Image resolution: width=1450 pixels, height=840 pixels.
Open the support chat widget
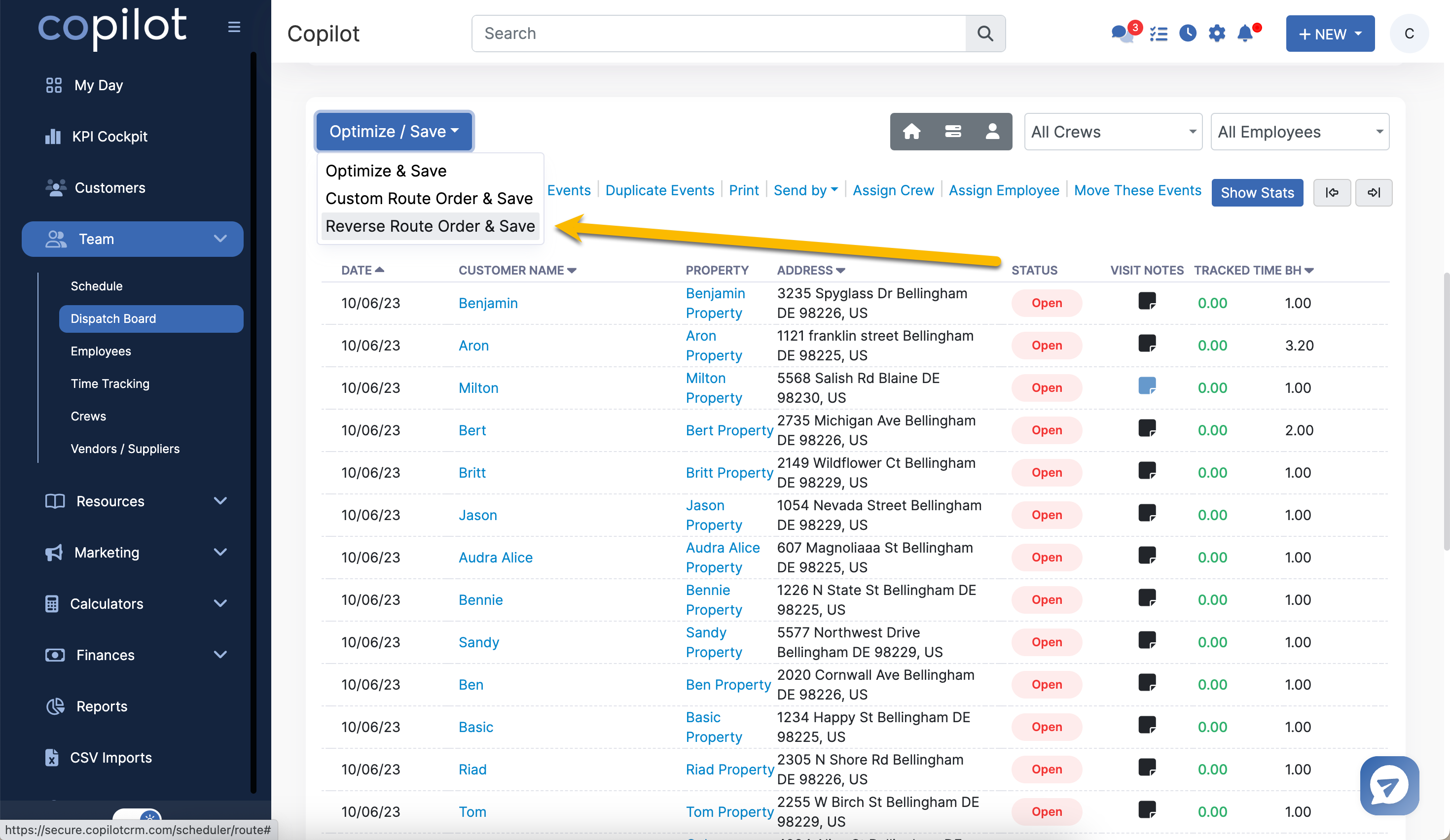click(1389, 785)
